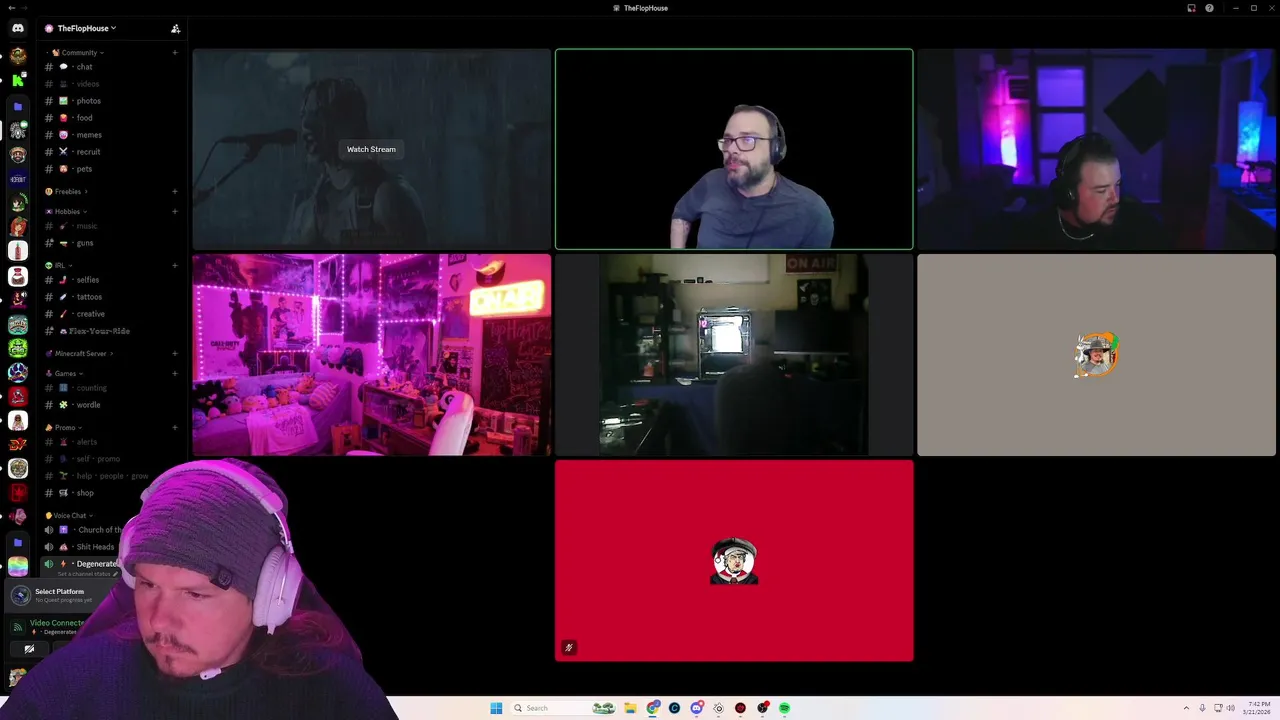Collapse the Voice Chat category
This screenshot has width=1280, height=720.
tap(68, 515)
